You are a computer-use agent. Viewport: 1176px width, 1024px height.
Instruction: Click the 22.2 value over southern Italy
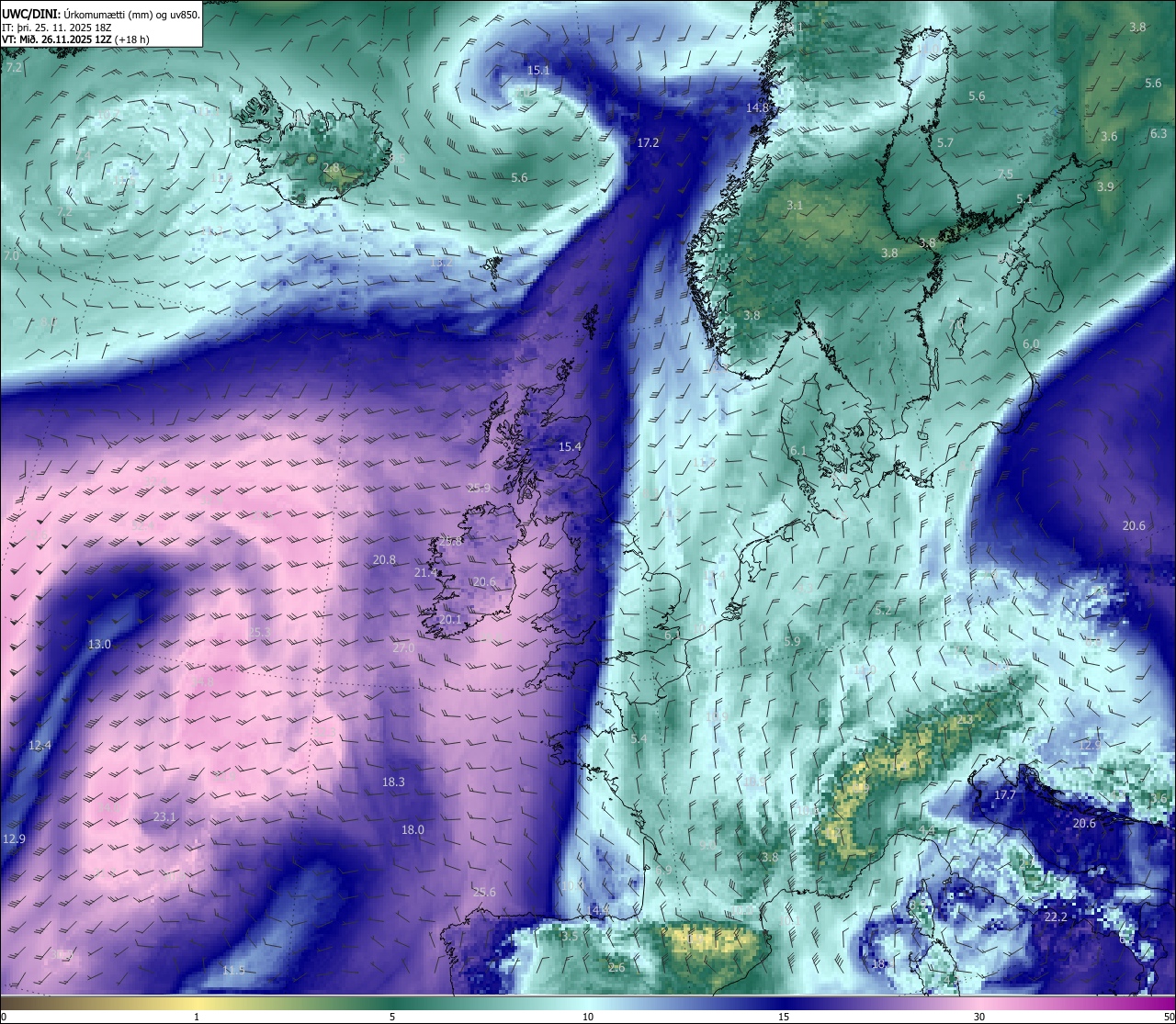[x=1056, y=917]
